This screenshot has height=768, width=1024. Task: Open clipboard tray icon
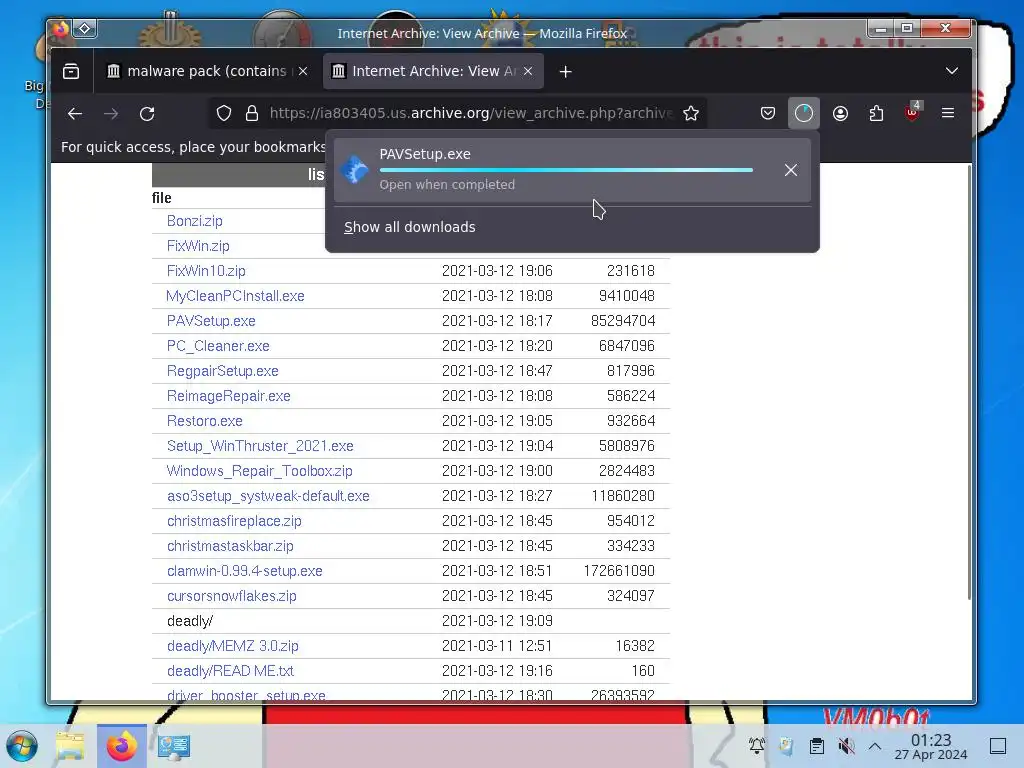pyautogui.click(x=816, y=746)
